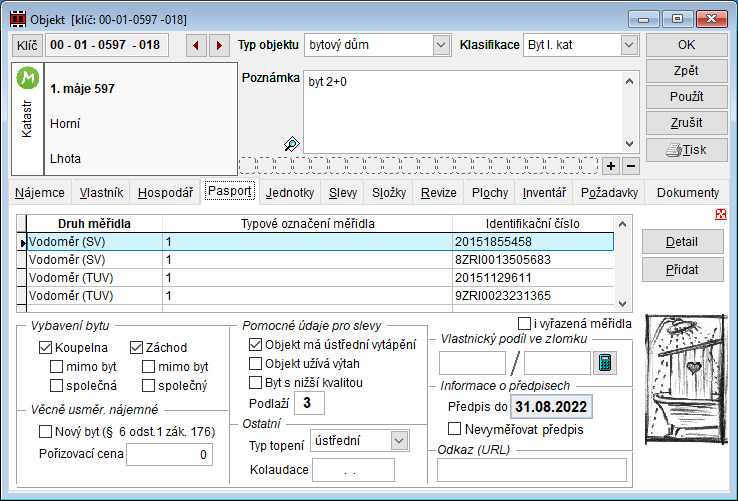Click the plus button under the note
The width and height of the screenshot is (738, 501).
click(611, 165)
